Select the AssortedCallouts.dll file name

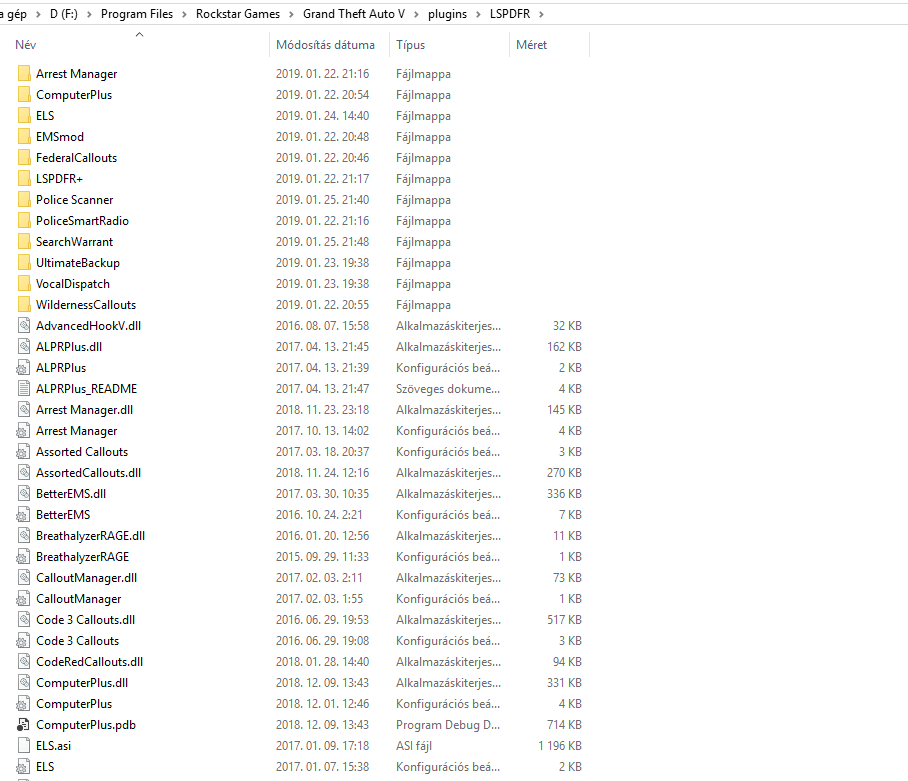tap(88, 472)
